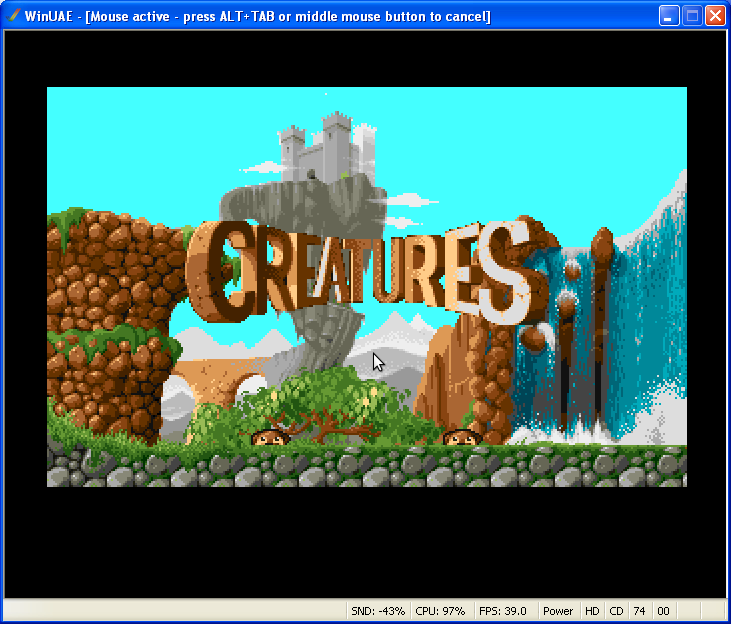
Task: Click the floppy track 74 indicator
Action: (640, 611)
